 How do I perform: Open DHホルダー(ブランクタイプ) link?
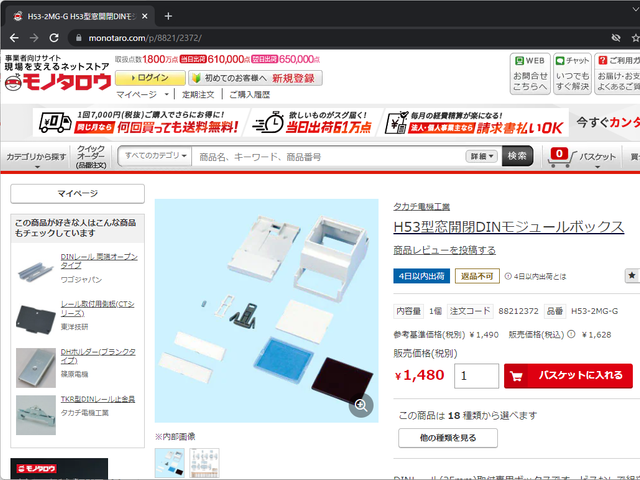tap(98, 356)
